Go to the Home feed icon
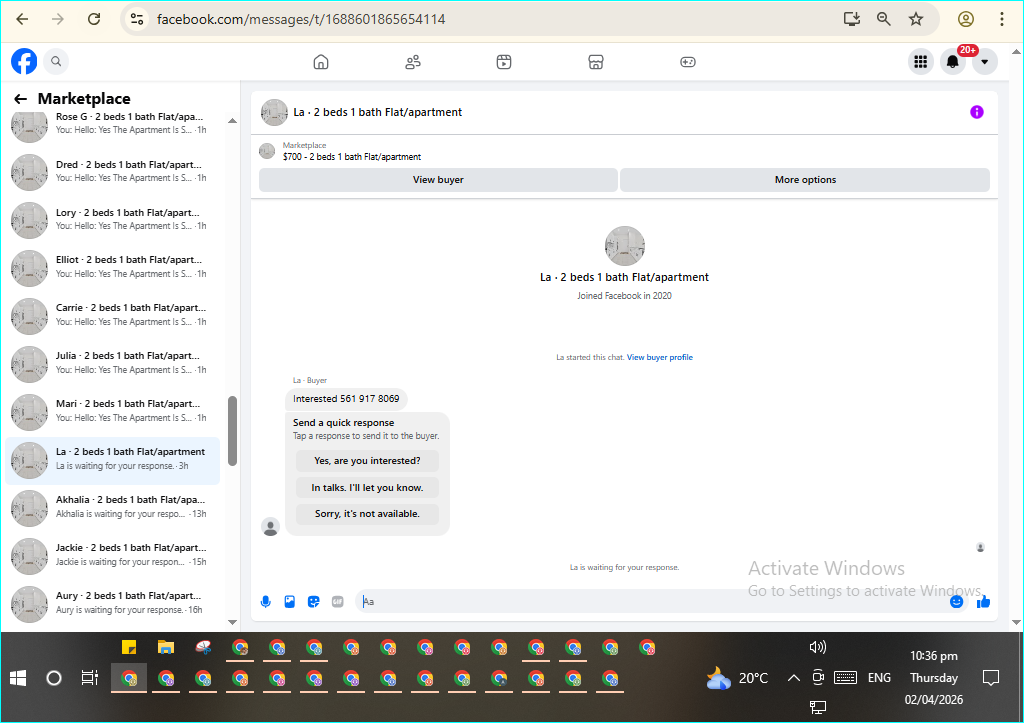The image size is (1024, 723). point(321,62)
